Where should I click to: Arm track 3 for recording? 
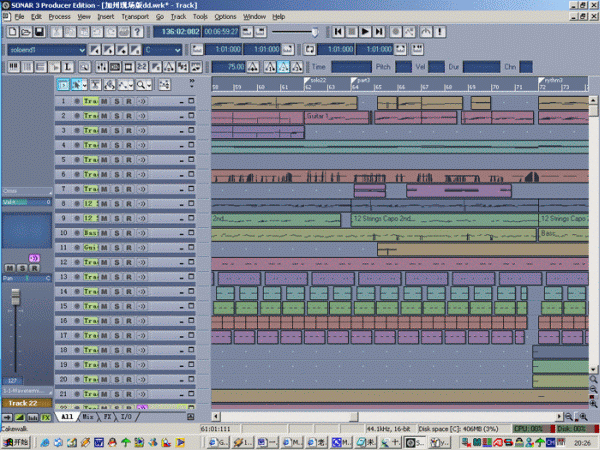[x=129, y=130]
